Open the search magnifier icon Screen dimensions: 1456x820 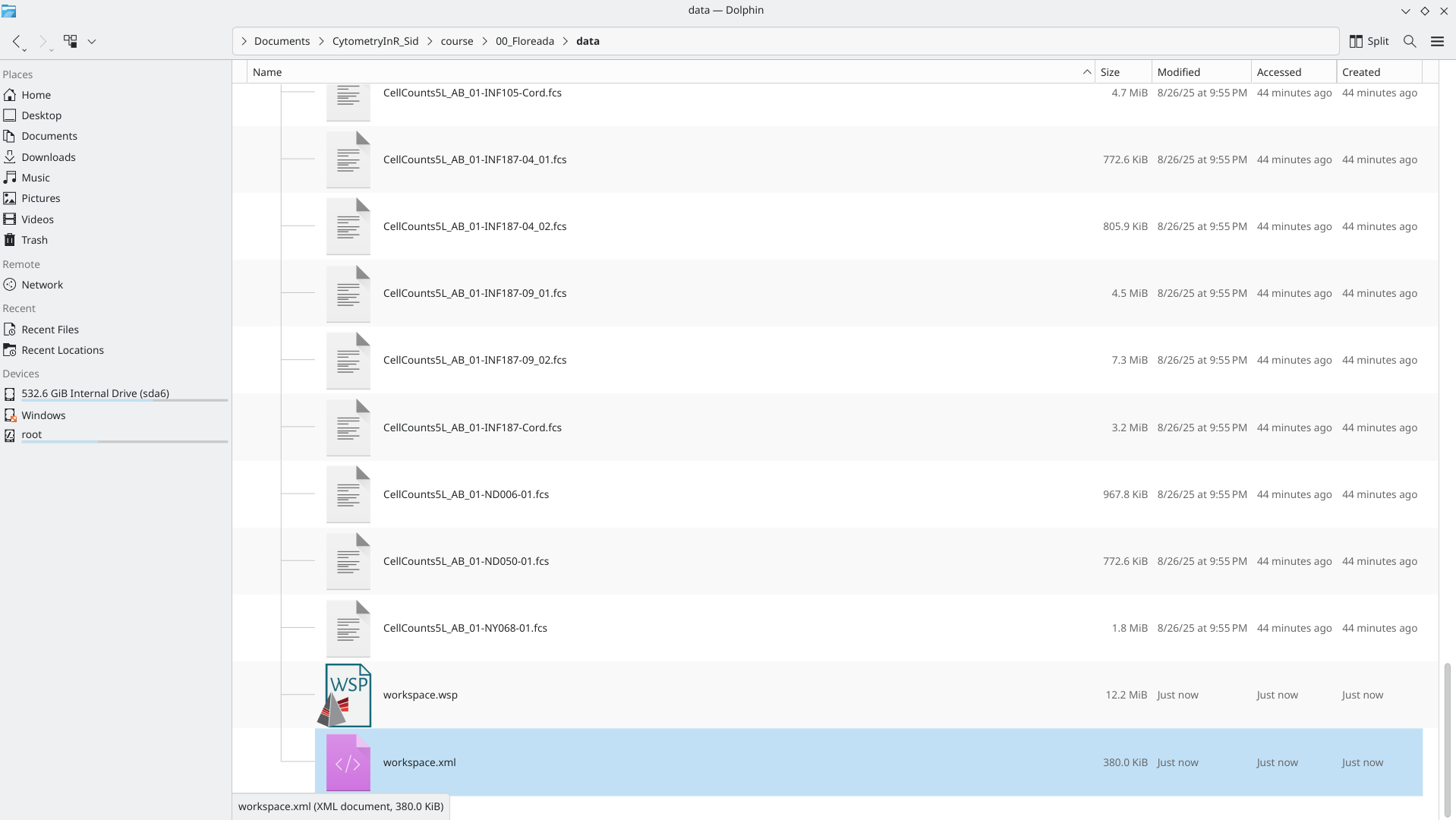point(1410,41)
